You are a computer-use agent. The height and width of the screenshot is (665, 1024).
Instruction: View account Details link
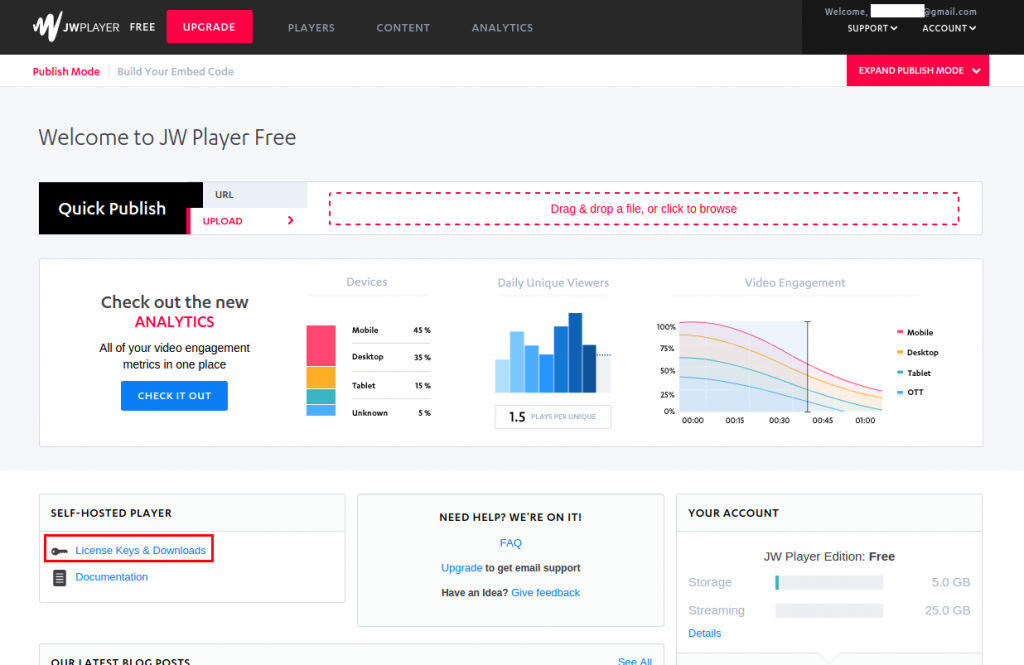pos(704,633)
